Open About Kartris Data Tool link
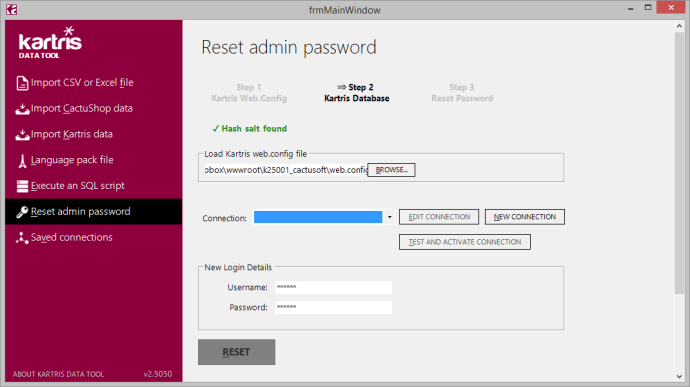 [58, 374]
